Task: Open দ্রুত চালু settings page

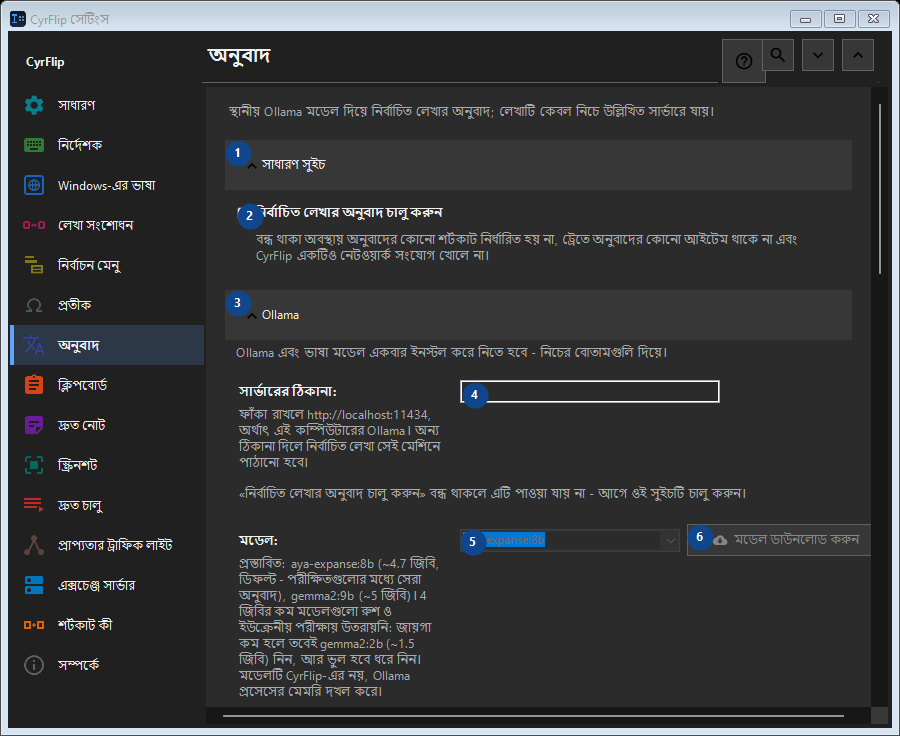Action: [x=107, y=505]
